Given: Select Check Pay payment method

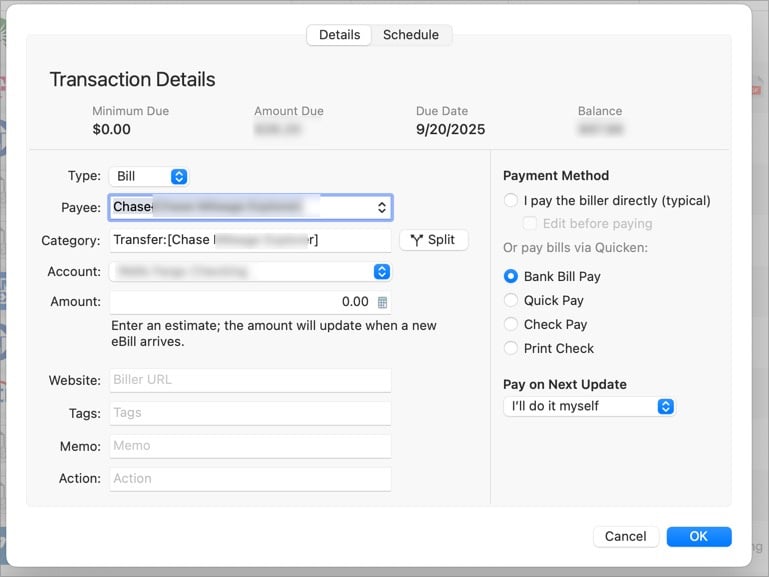Looking at the screenshot, I should tap(511, 324).
